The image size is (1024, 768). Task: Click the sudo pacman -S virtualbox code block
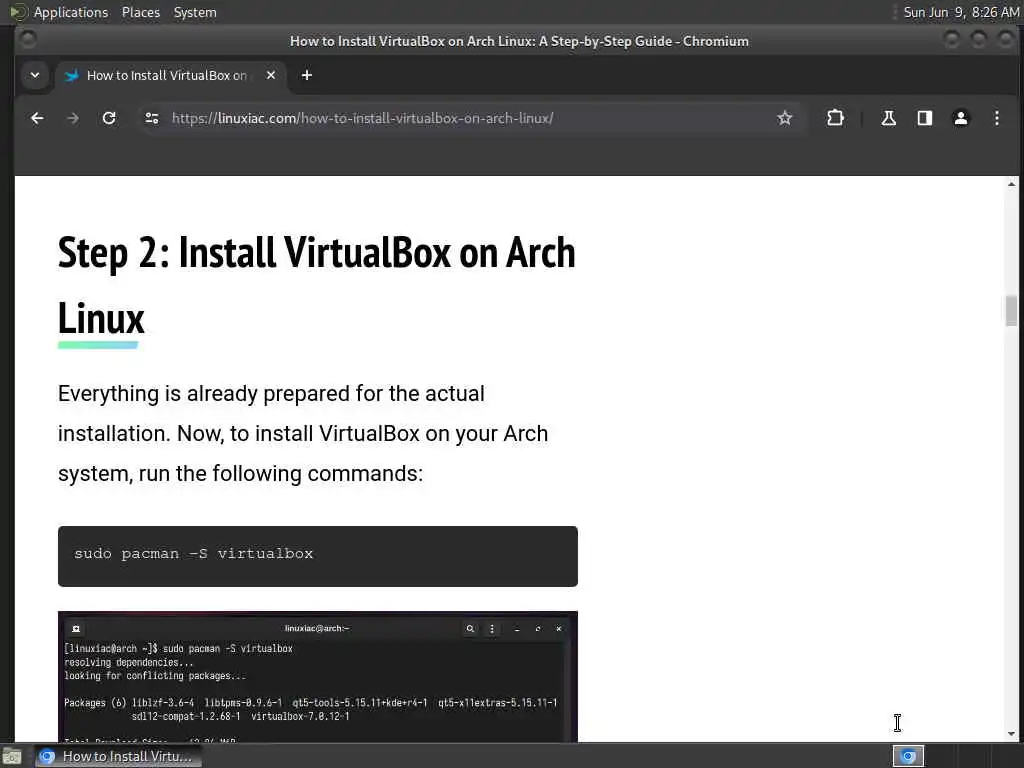tap(318, 556)
